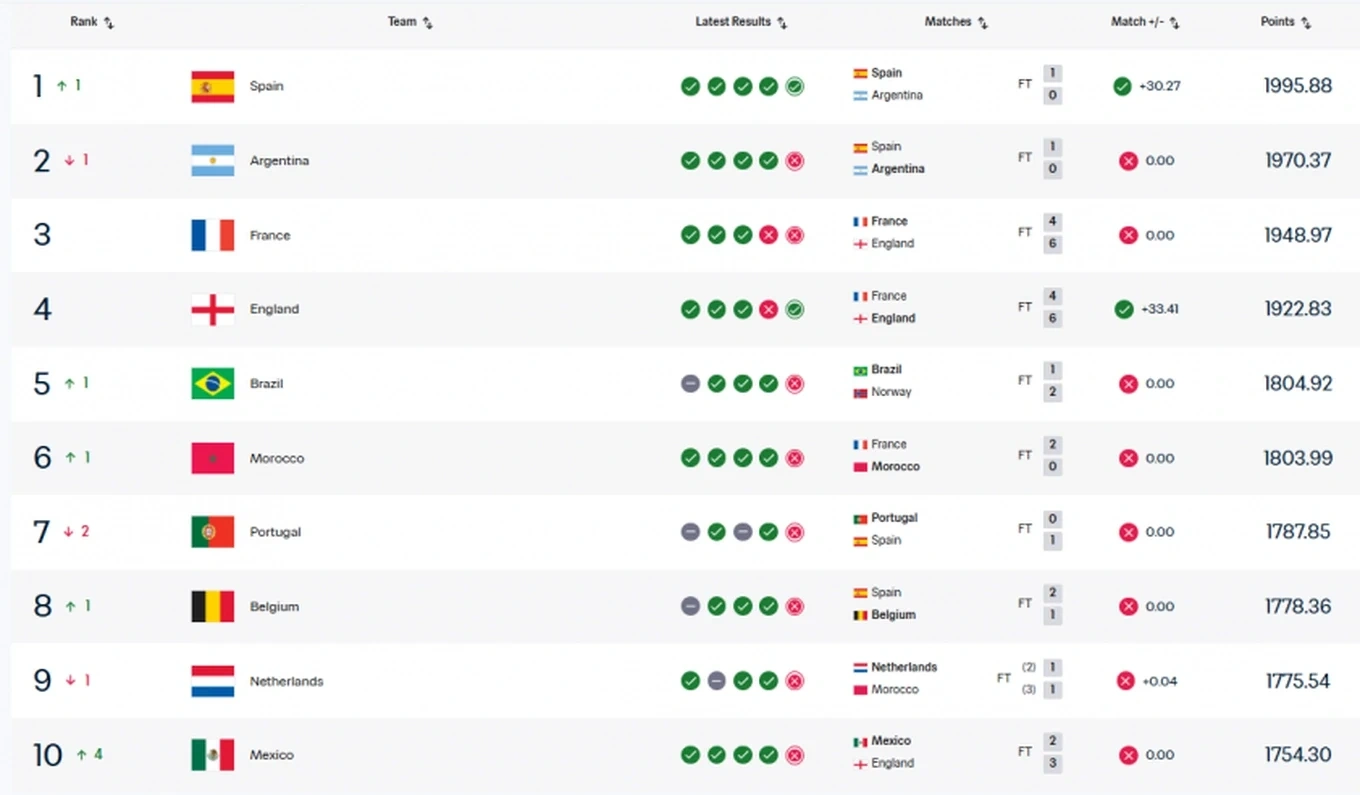
Task: Open team name France in rank 3 row
Action: [270, 236]
